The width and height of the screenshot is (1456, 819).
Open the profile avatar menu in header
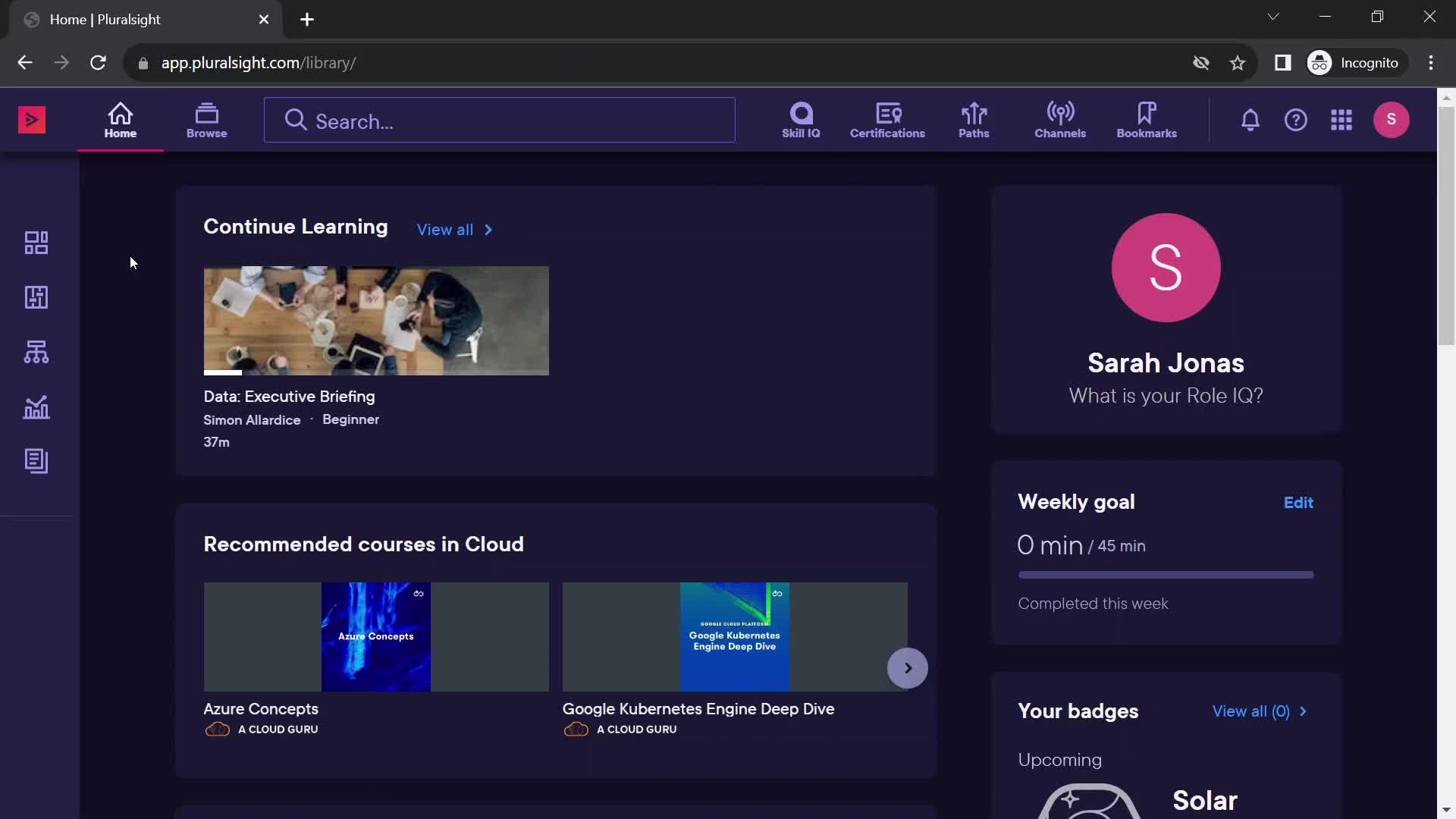click(x=1392, y=120)
